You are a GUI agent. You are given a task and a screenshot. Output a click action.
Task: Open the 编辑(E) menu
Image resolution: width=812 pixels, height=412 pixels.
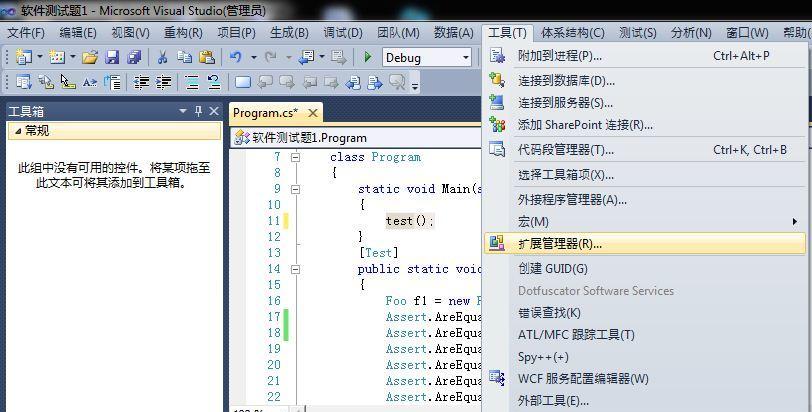pyautogui.click(x=78, y=33)
